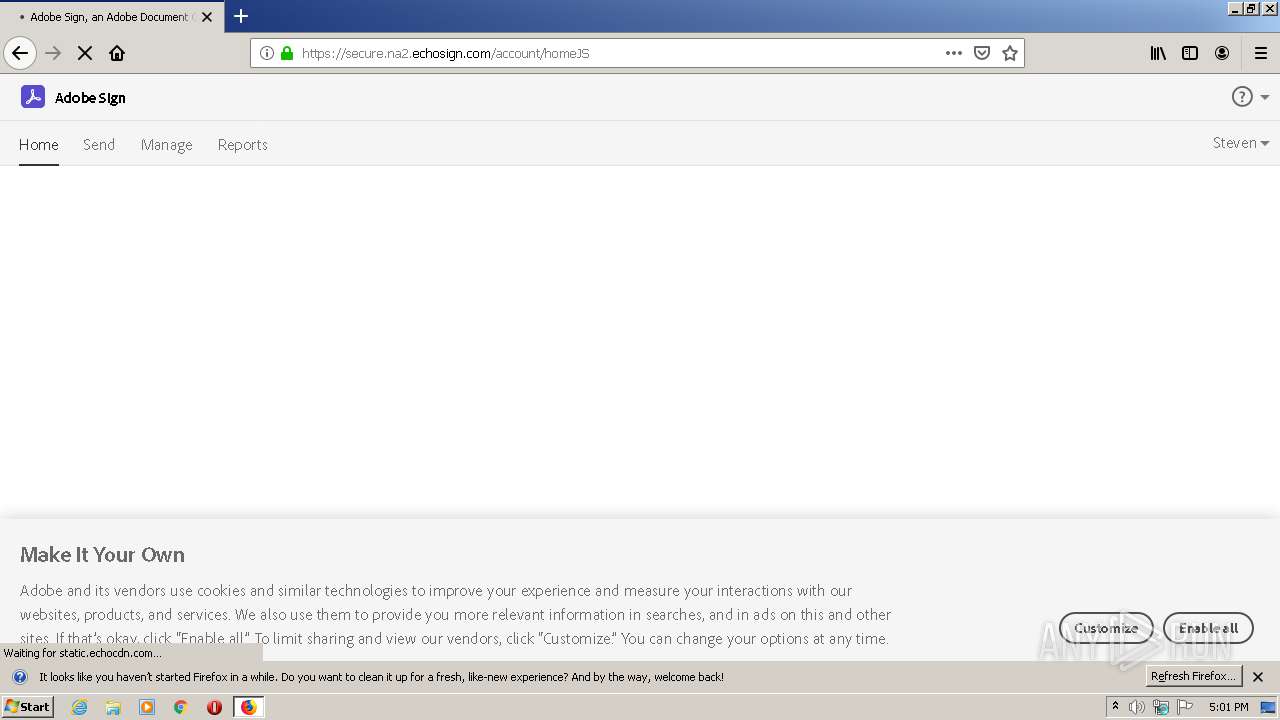
Task: Go back with Firefox back arrow
Action: (20, 53)
